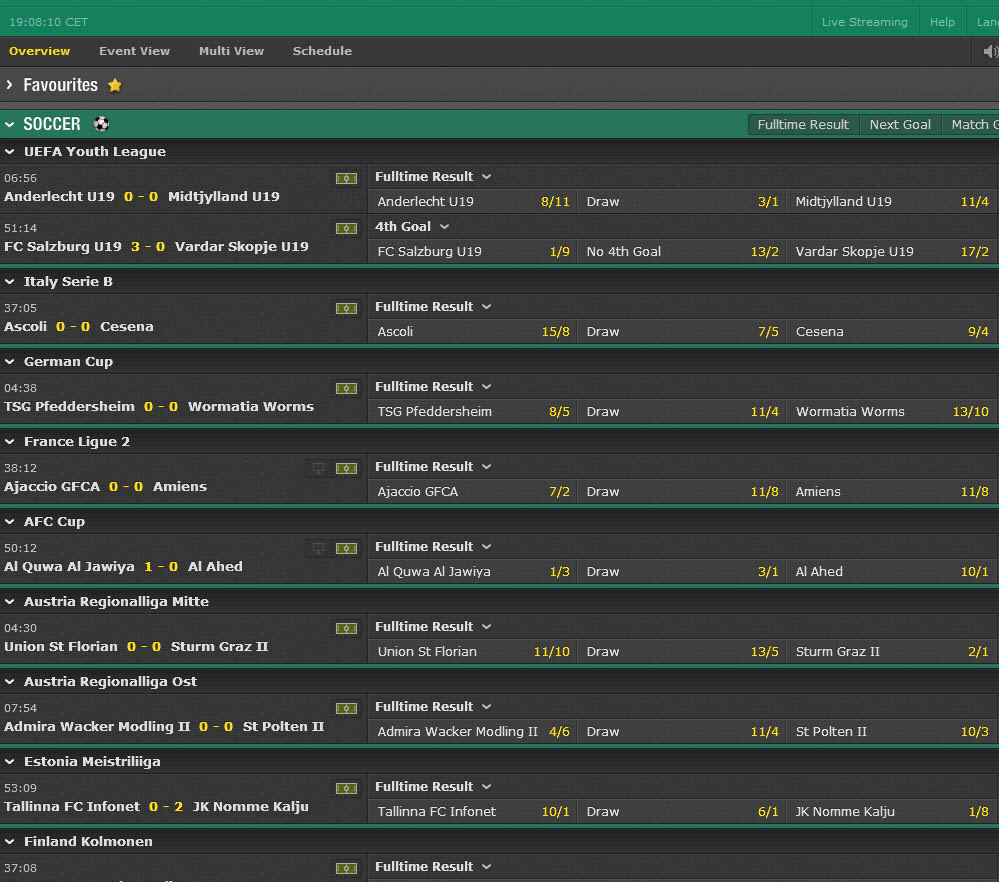Viewport: 999px width, 882px height.
Task: Open FC Salzburg U19 vs Vardar Skopje match
Action: (x=156, y=247)
